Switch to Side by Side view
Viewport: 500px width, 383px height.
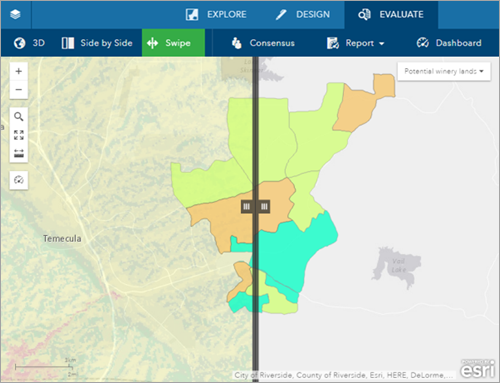point(97,43)
